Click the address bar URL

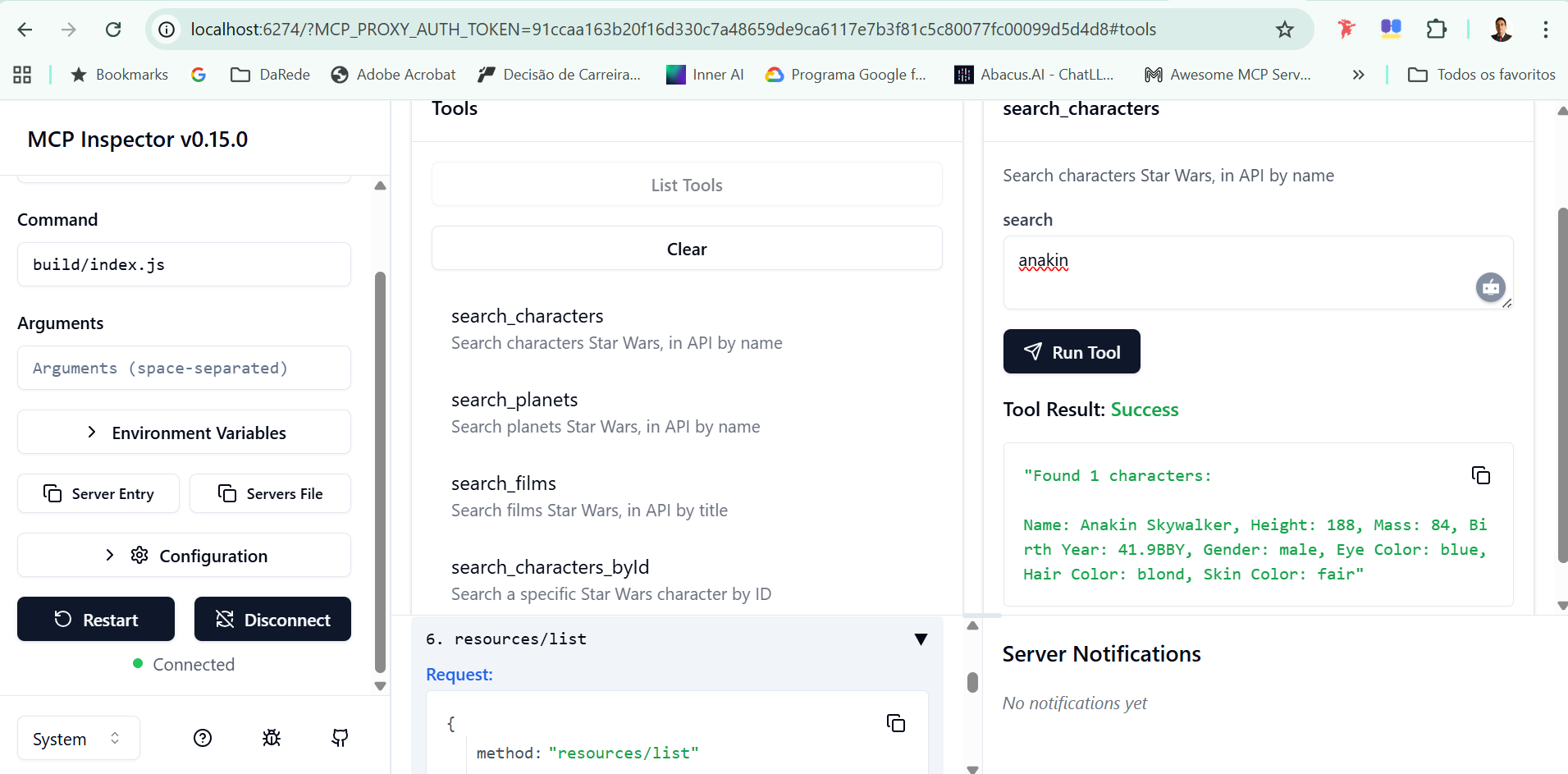[x=673, y=30]
